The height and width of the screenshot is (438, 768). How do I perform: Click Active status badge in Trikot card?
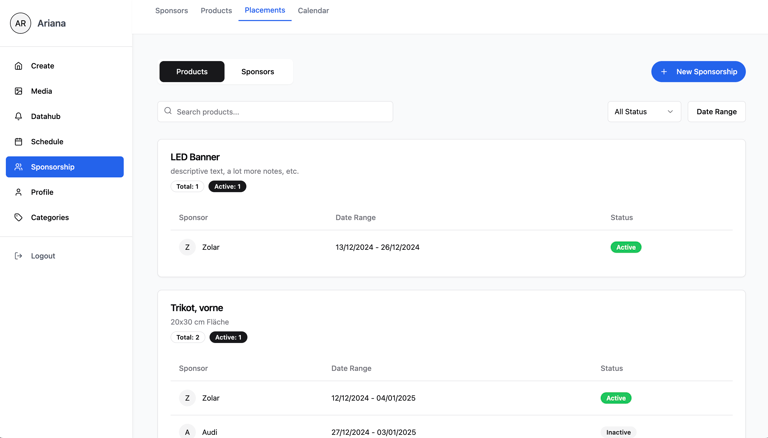616,398
